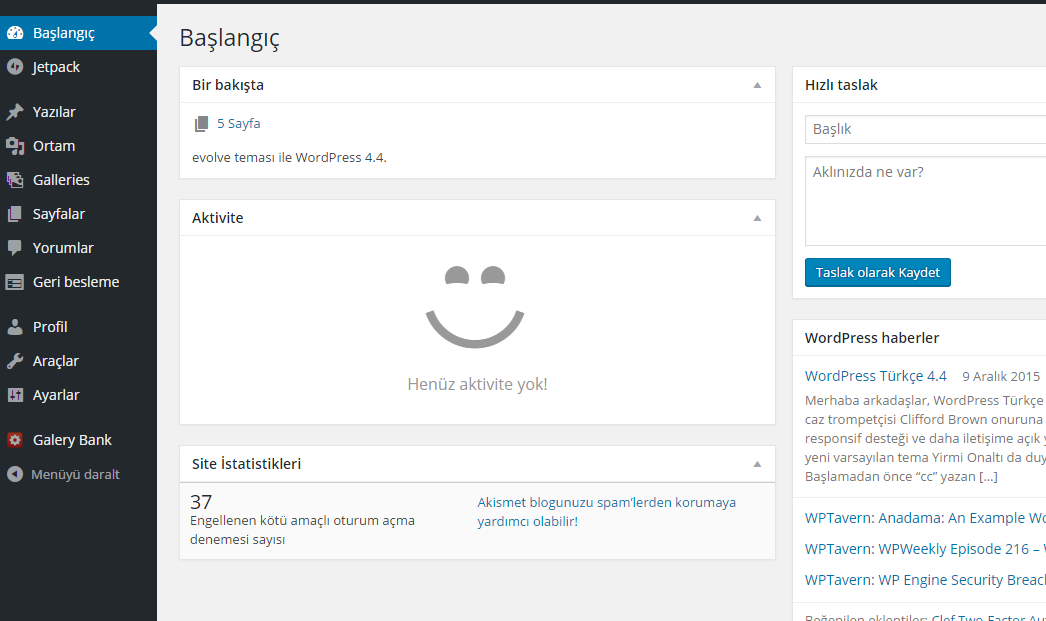Click the Başlangıç dashboard gauge icon
The image size is (1046, 621).
15,33
